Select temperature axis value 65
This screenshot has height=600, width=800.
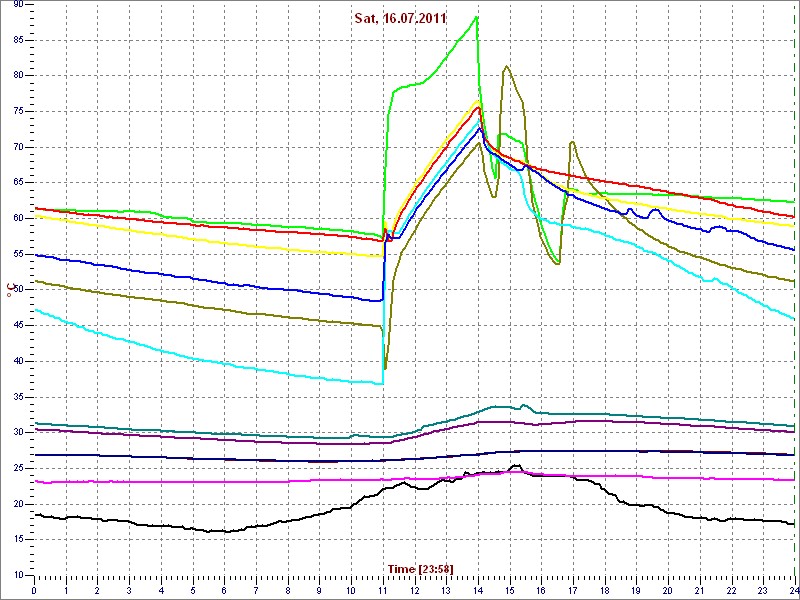coord(18,183)
